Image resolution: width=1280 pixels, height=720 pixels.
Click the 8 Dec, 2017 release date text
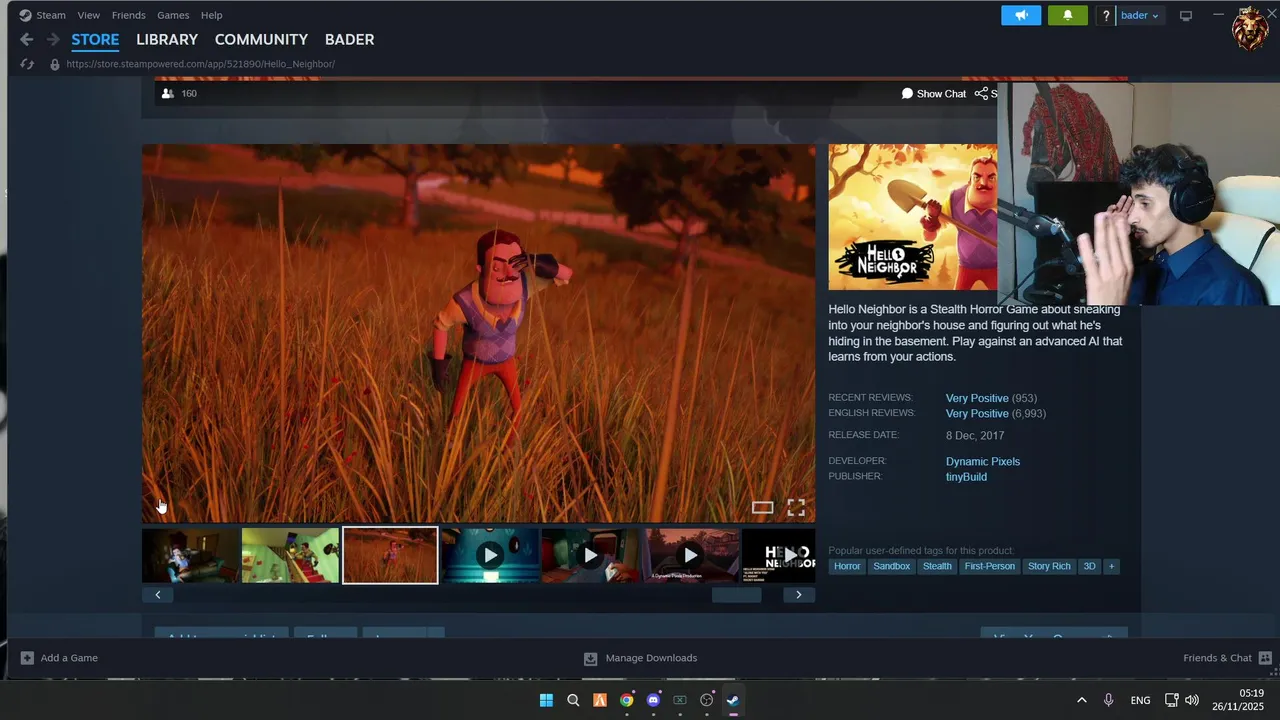pyautogui.click(x=975, y=436)
